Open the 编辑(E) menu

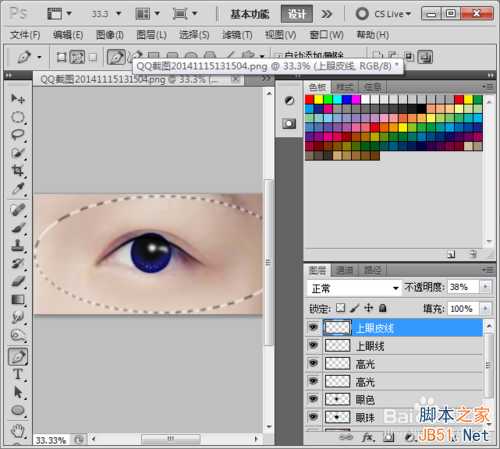(x=68, y=35)
